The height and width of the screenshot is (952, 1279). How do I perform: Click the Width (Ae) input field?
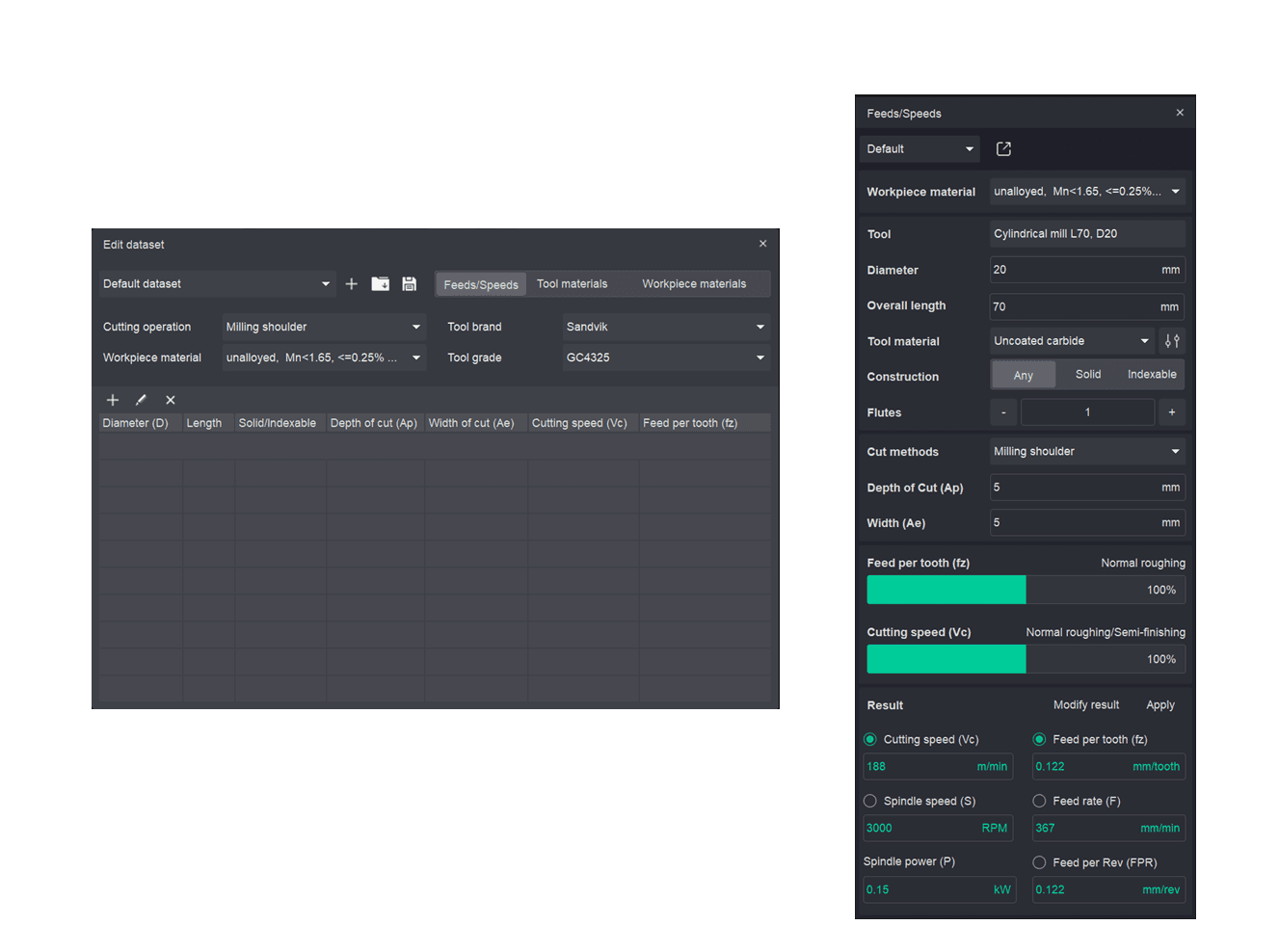tap(1087, 523)
